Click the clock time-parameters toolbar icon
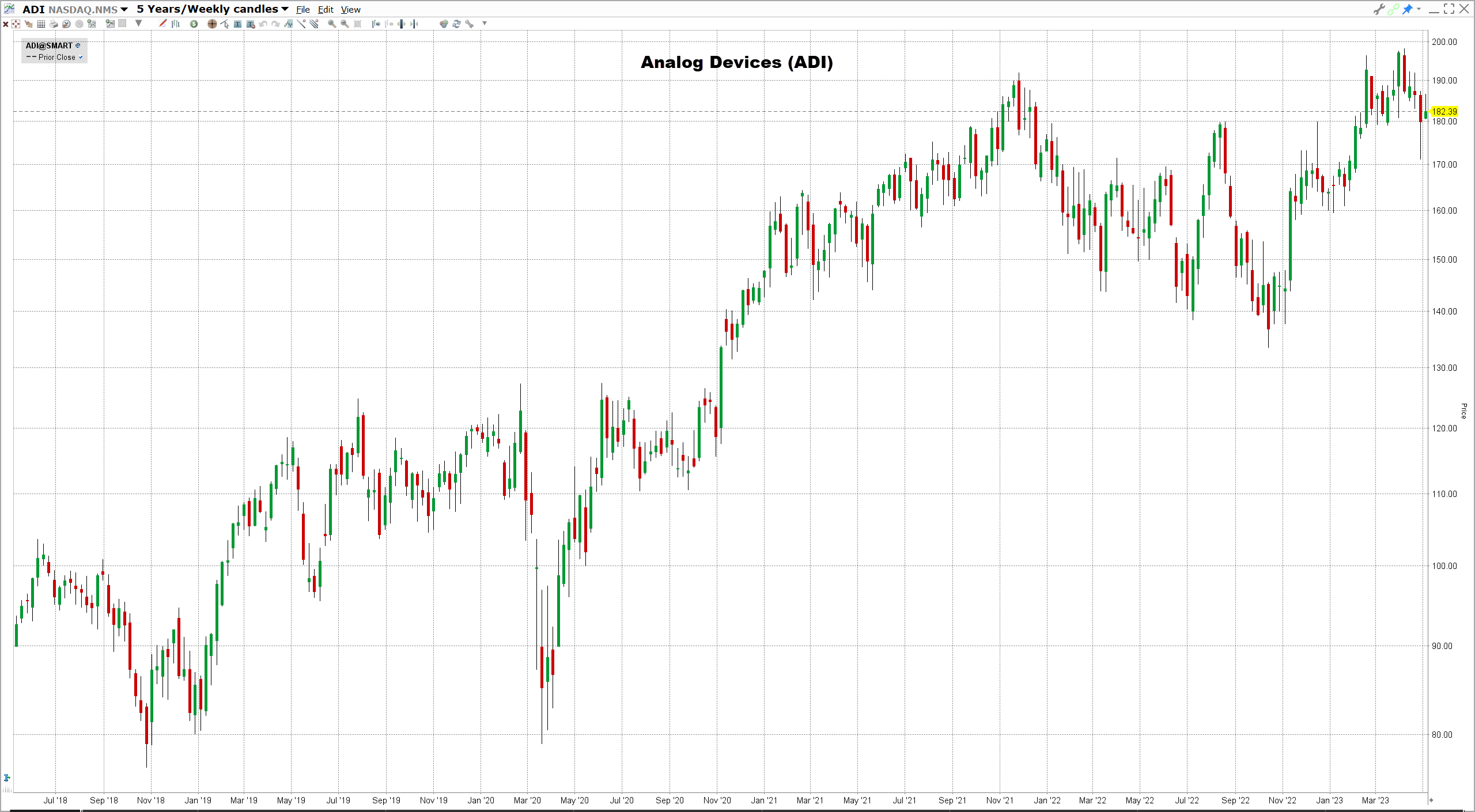Viewport: 1475px width, 812px height. tap(66, 24)
